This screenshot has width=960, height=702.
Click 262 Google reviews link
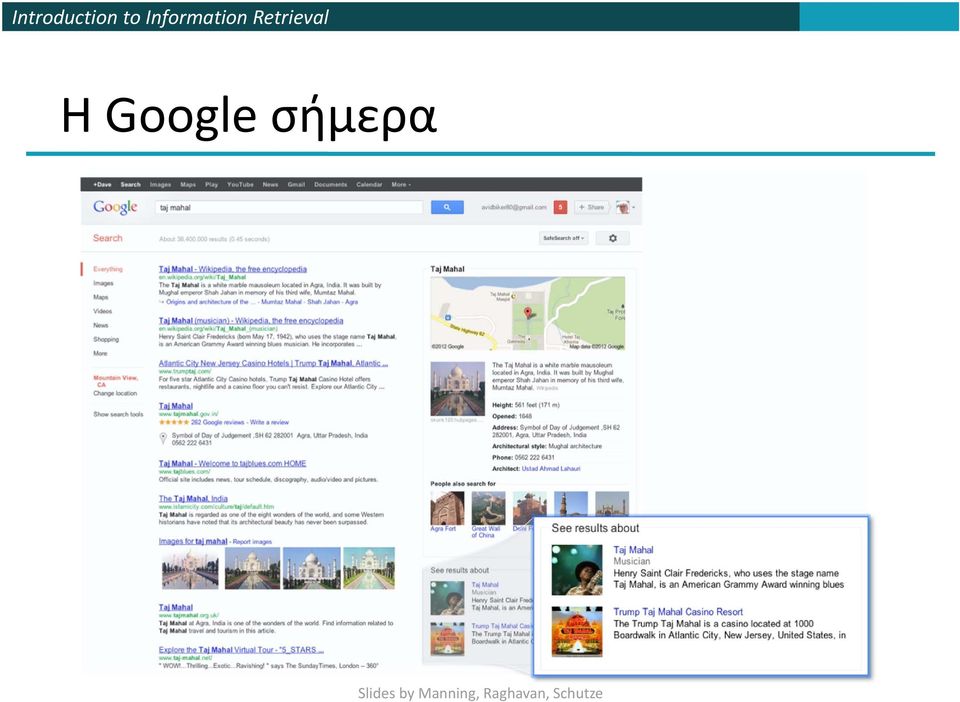217,422
